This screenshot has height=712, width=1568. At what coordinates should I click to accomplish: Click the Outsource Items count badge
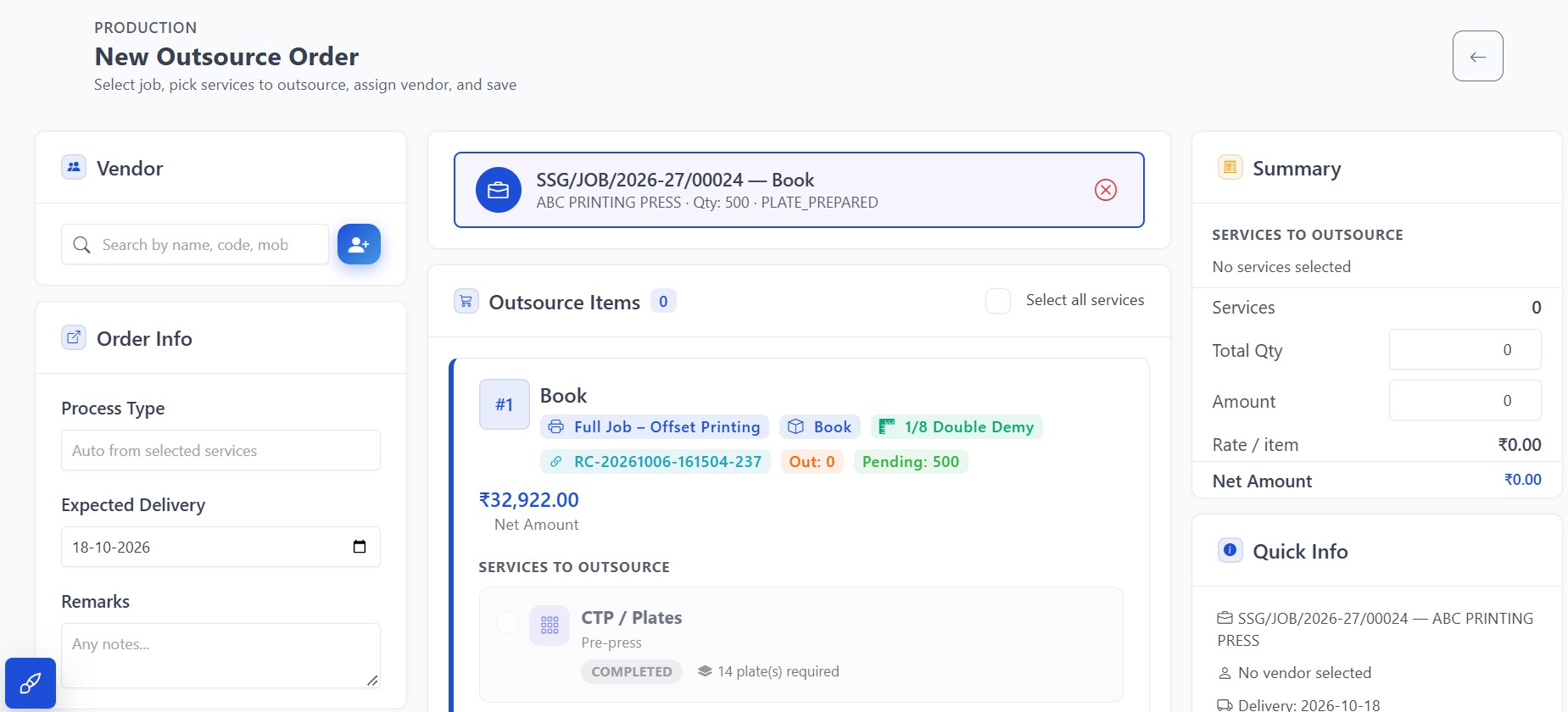coord(663,301)
